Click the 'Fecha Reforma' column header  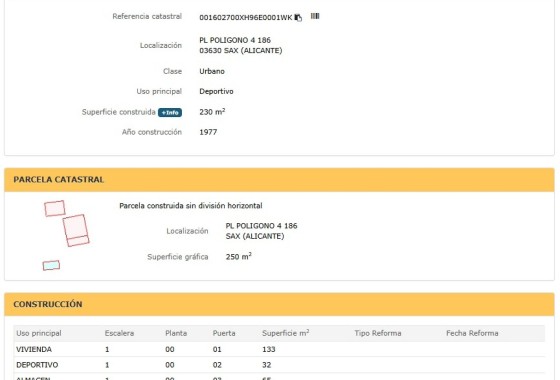pyautogui.click(x=472, y=333)
